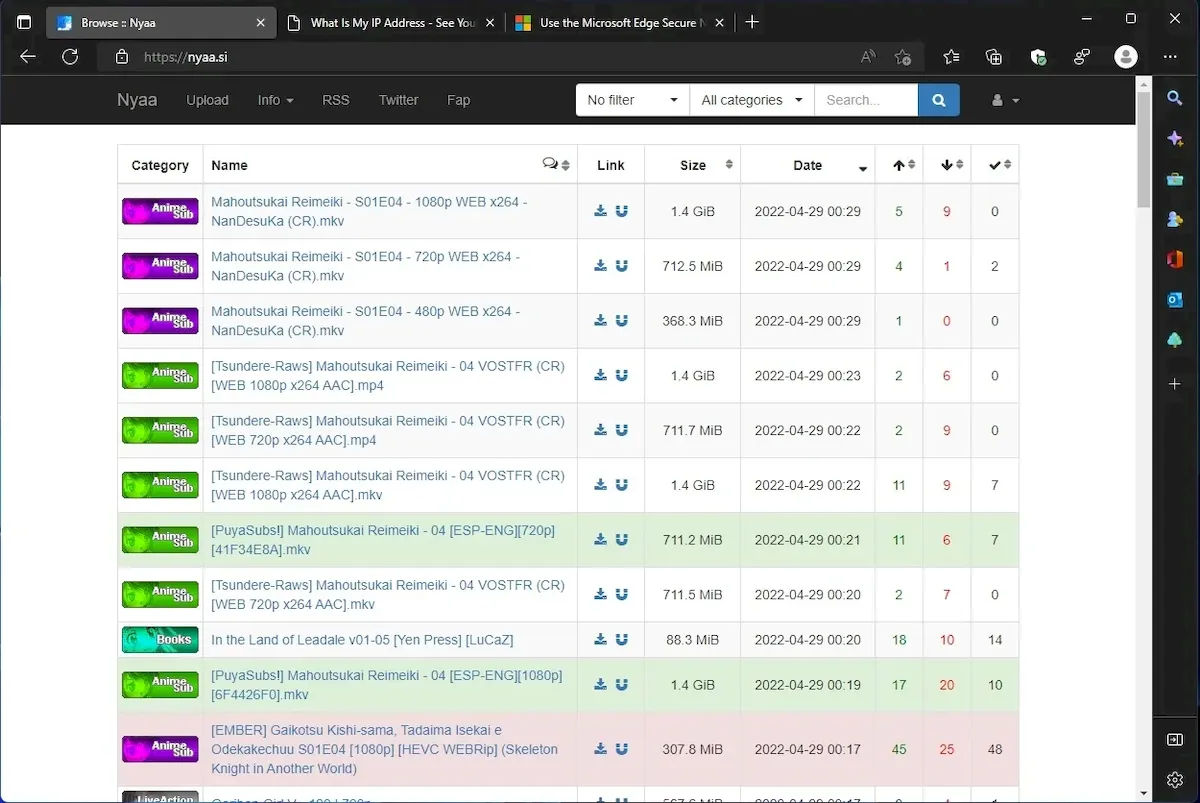Click into the Search text field
Screen dimensions: 1200x803
pyautogui.click(x=866, y=100)
